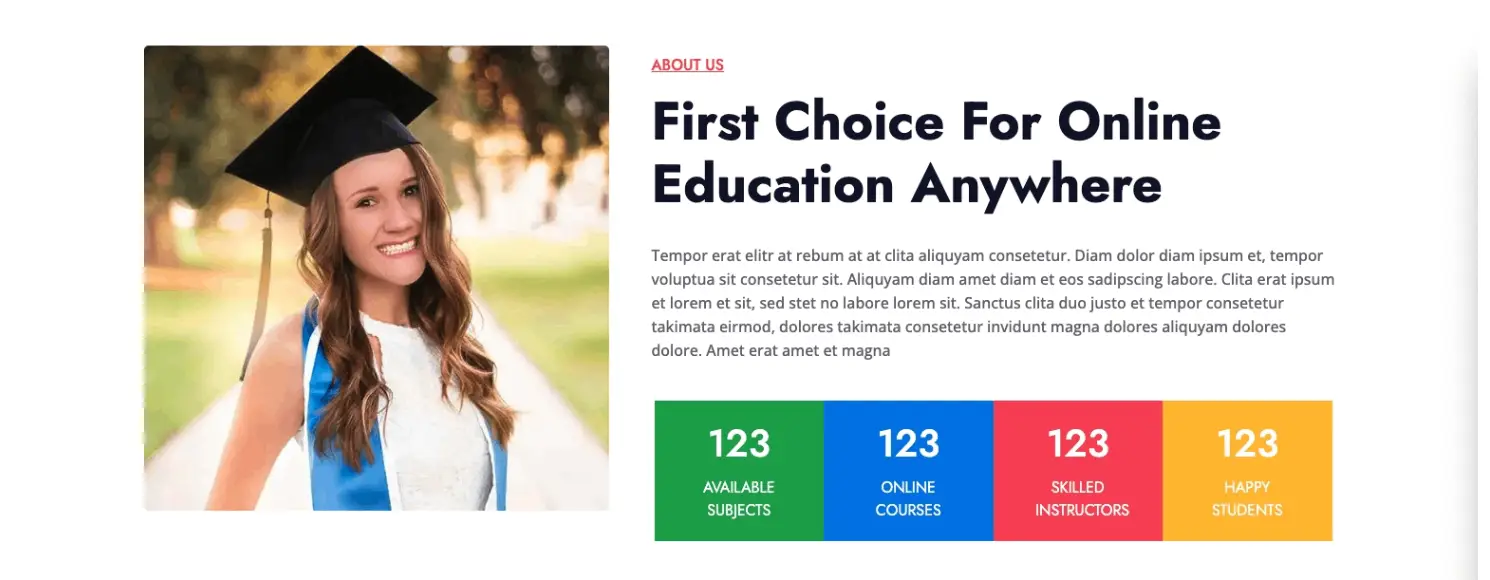Click the 123 counter in the yellow box

tap(1247, 443)
